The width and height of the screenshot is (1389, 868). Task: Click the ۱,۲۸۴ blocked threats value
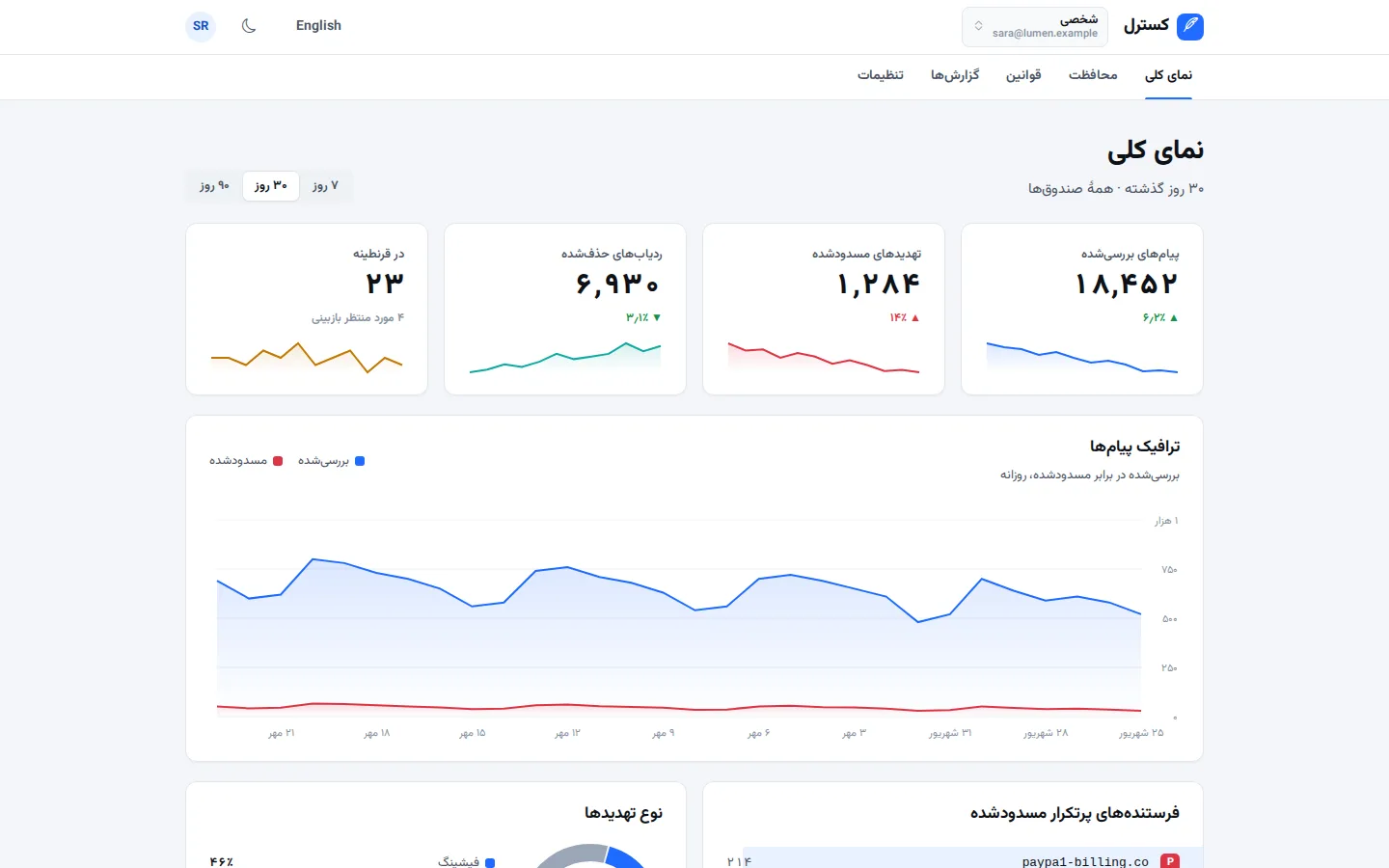coord(878,284)
